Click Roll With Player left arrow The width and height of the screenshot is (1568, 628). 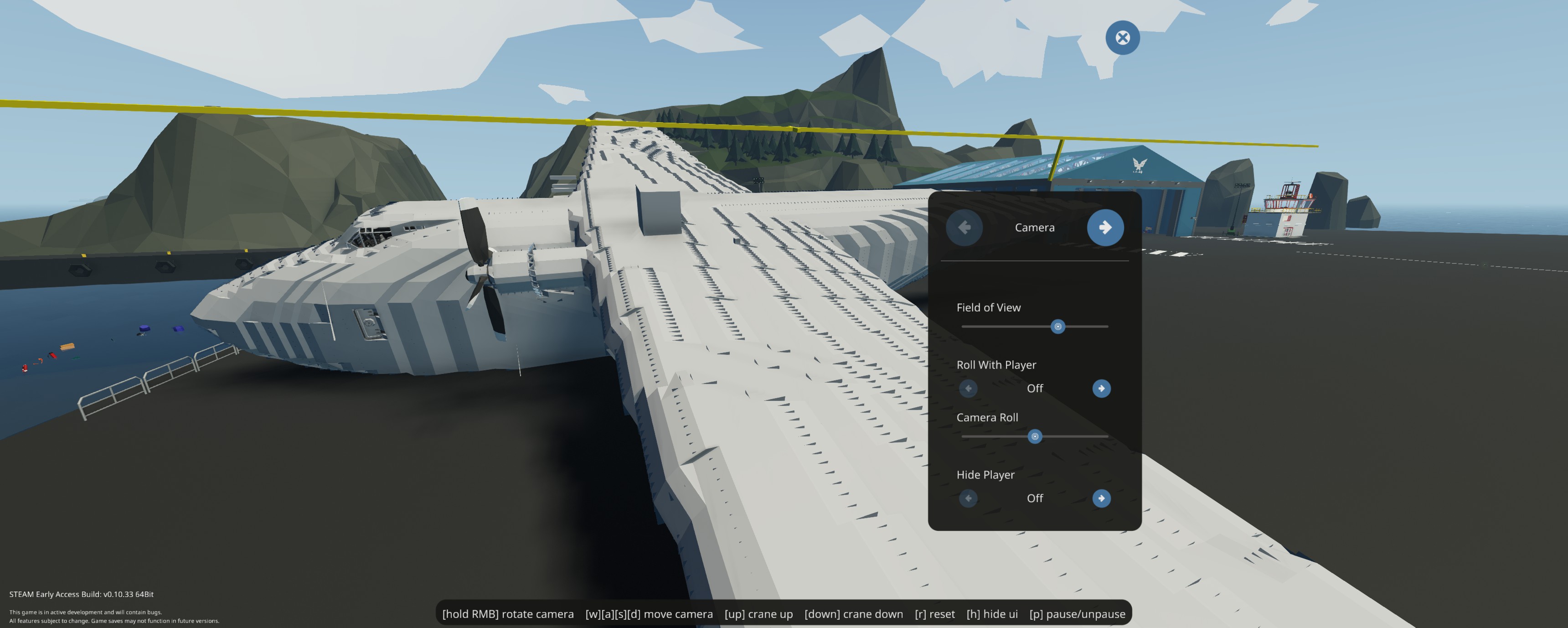[968, 388]
